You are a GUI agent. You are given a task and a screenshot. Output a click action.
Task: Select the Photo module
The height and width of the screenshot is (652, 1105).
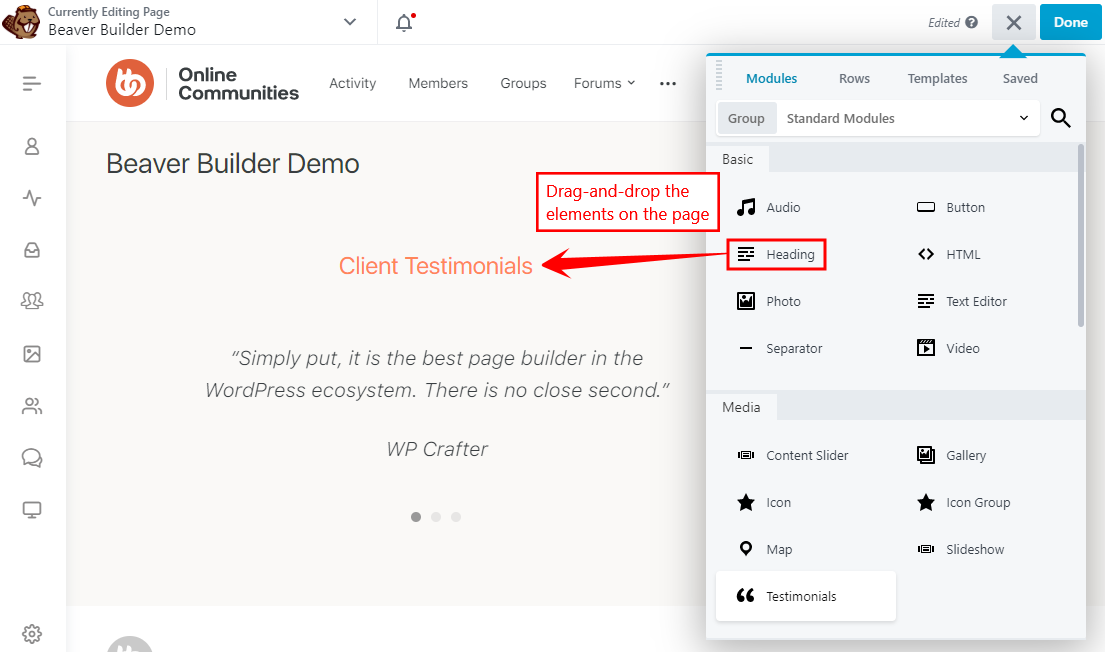click(x=784, y=301)
